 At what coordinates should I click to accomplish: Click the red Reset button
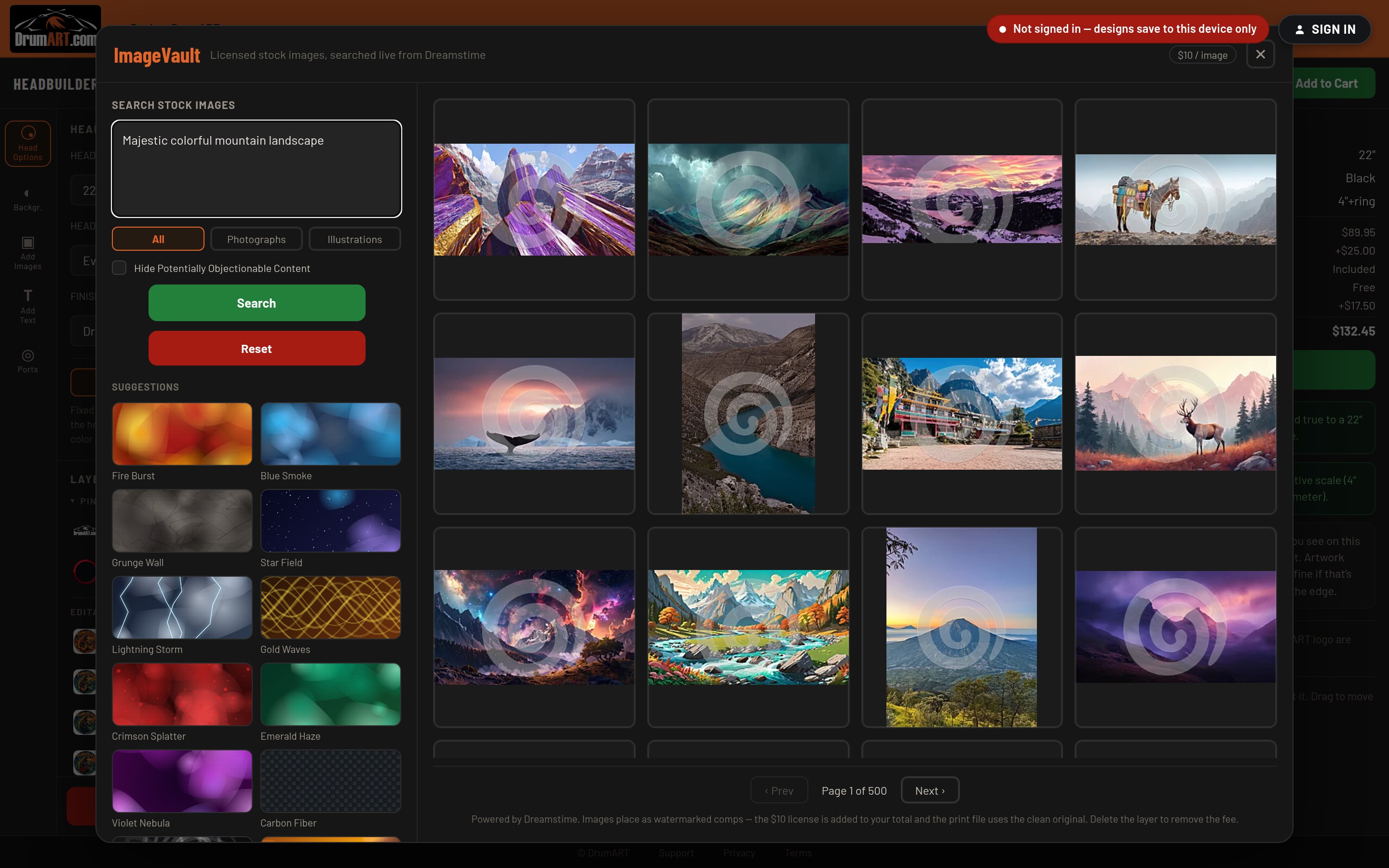pyautogui.click(x=257, y=349)
